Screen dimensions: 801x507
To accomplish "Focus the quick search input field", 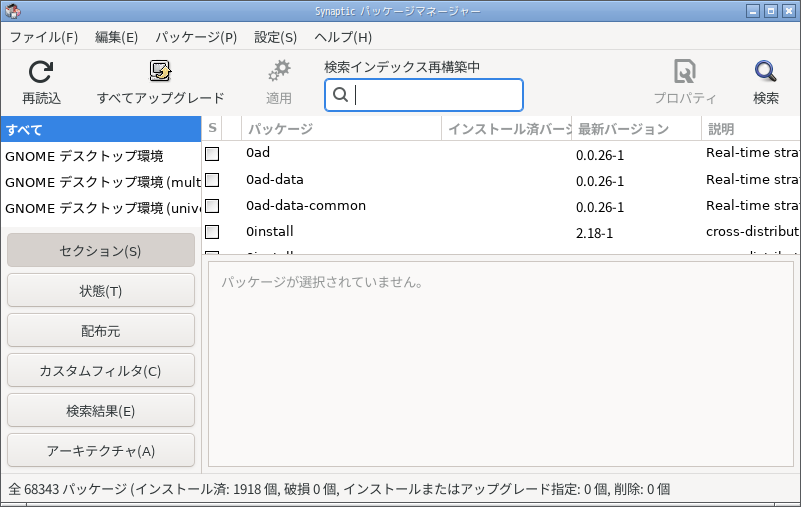I will pos(423,95).
